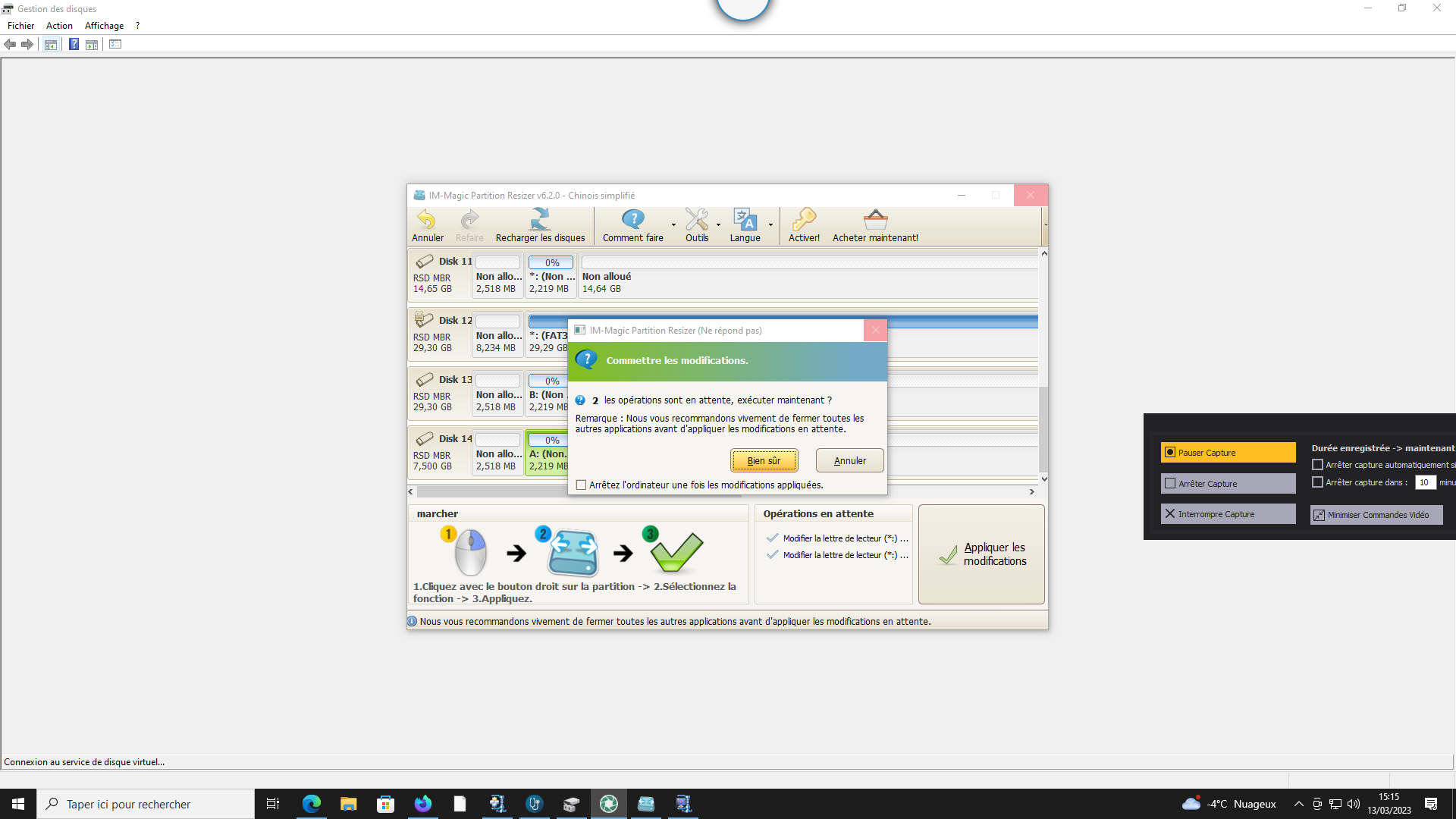Click the show console tree toolbar icon
This screenshot has width=1456, height=819.
[50, 44]
